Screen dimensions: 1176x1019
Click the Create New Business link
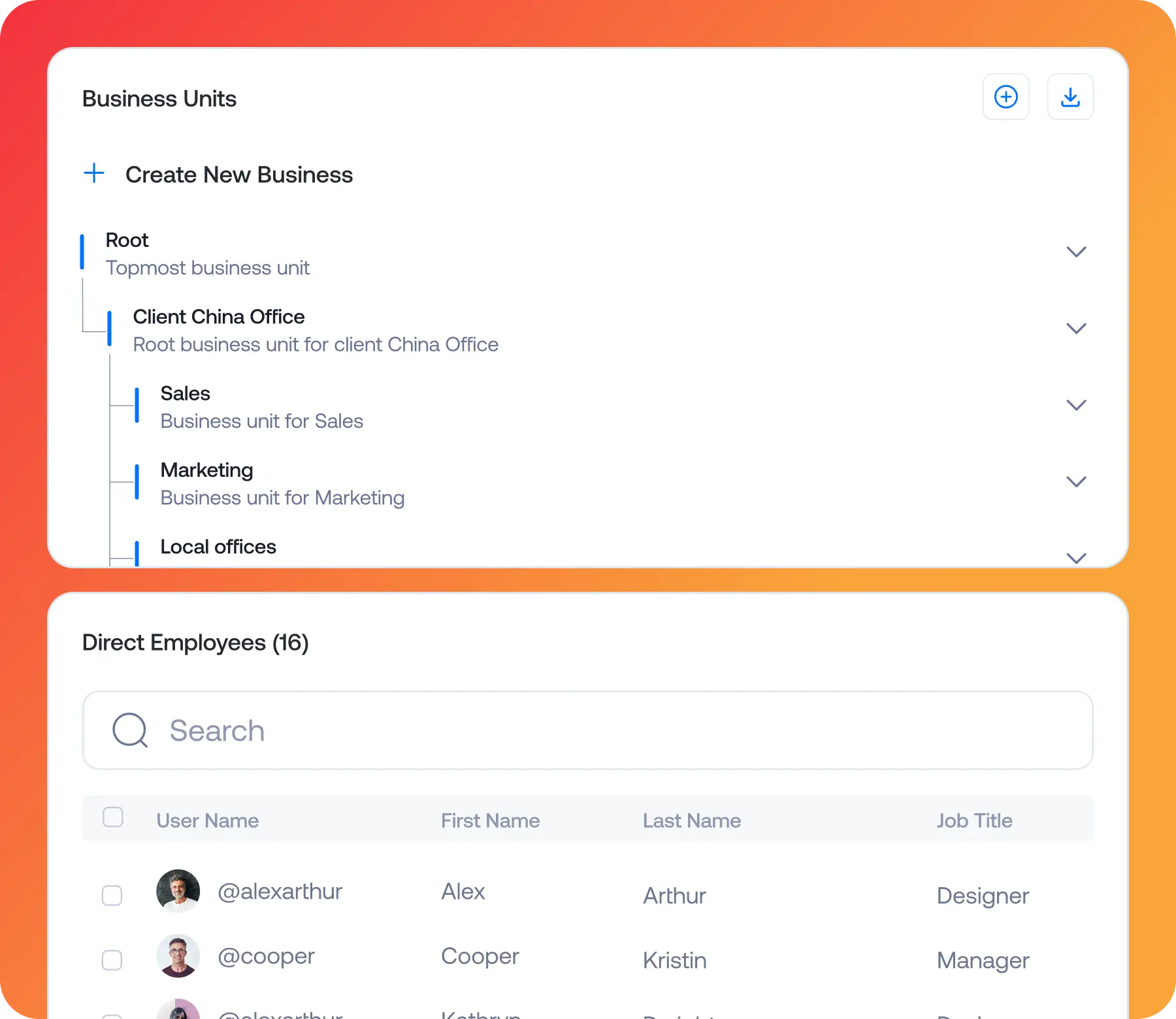tap(239, 174)
